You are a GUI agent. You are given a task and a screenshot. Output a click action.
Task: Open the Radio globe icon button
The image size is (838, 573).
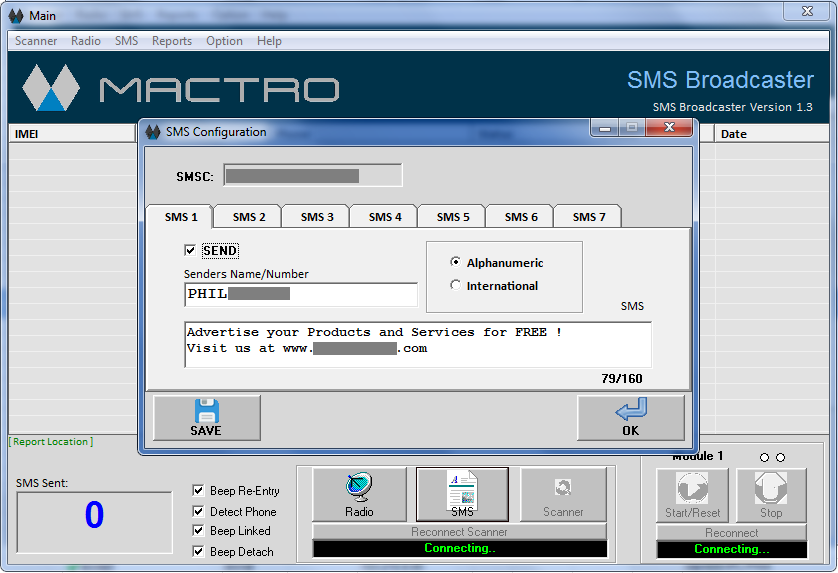pos(359,494)
